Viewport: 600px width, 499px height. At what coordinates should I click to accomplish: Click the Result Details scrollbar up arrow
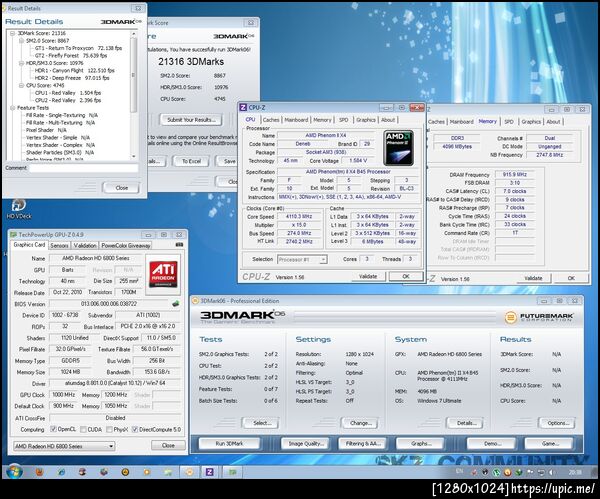(x=134, y=34)
